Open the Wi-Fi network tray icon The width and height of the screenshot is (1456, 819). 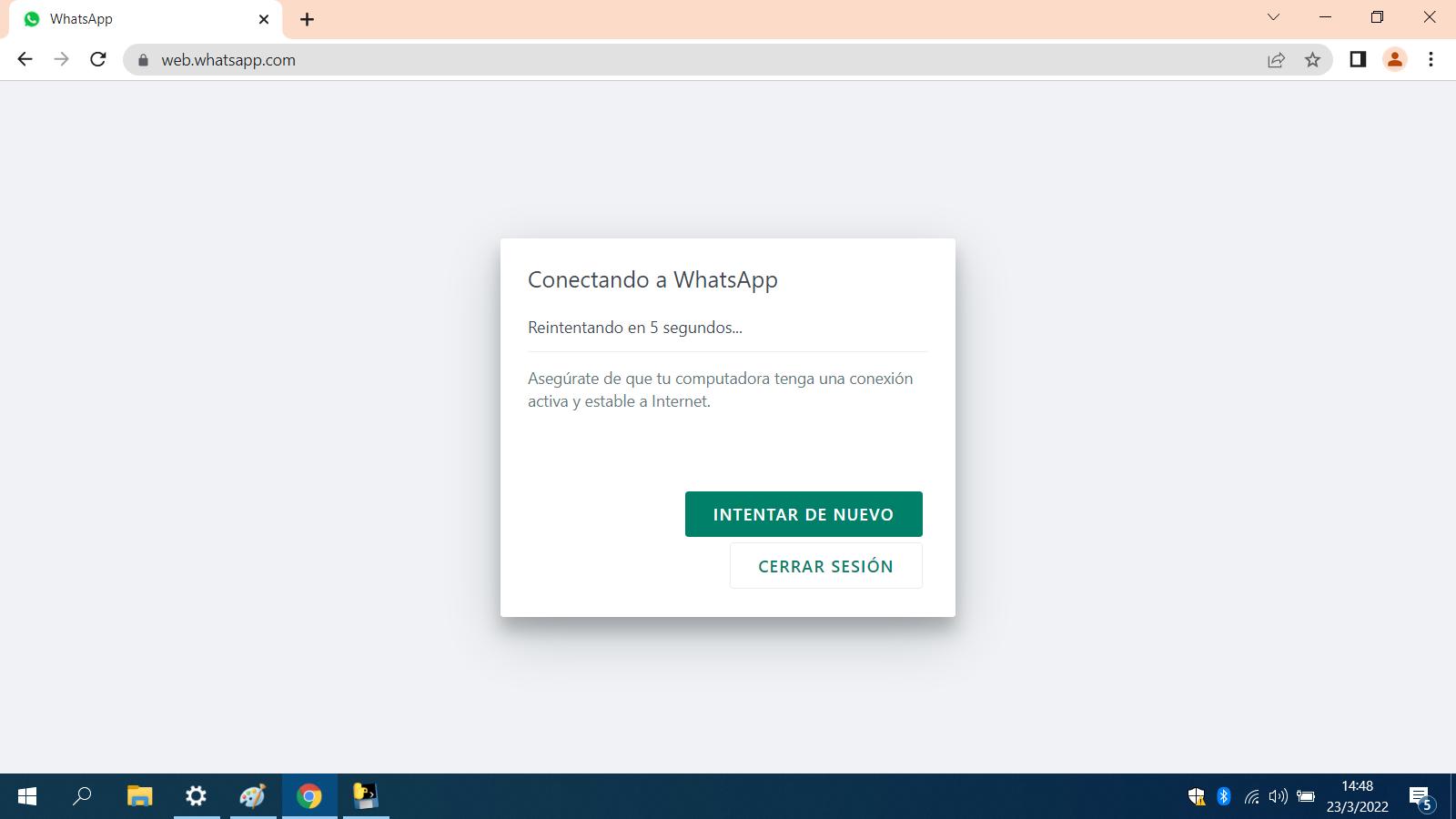[1252, 797]
